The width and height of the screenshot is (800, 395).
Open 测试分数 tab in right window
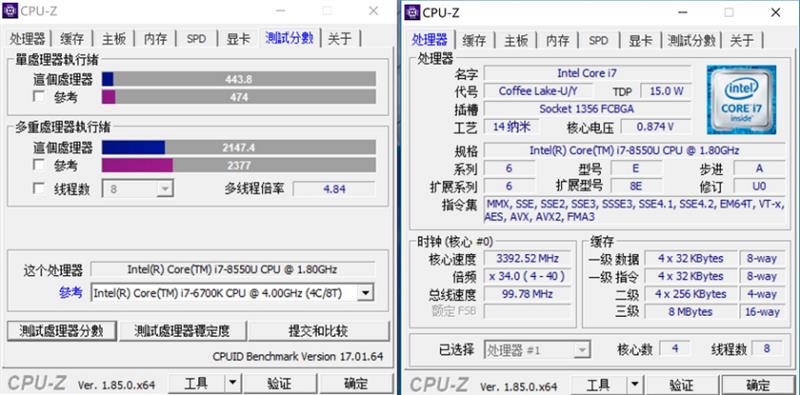691,41
